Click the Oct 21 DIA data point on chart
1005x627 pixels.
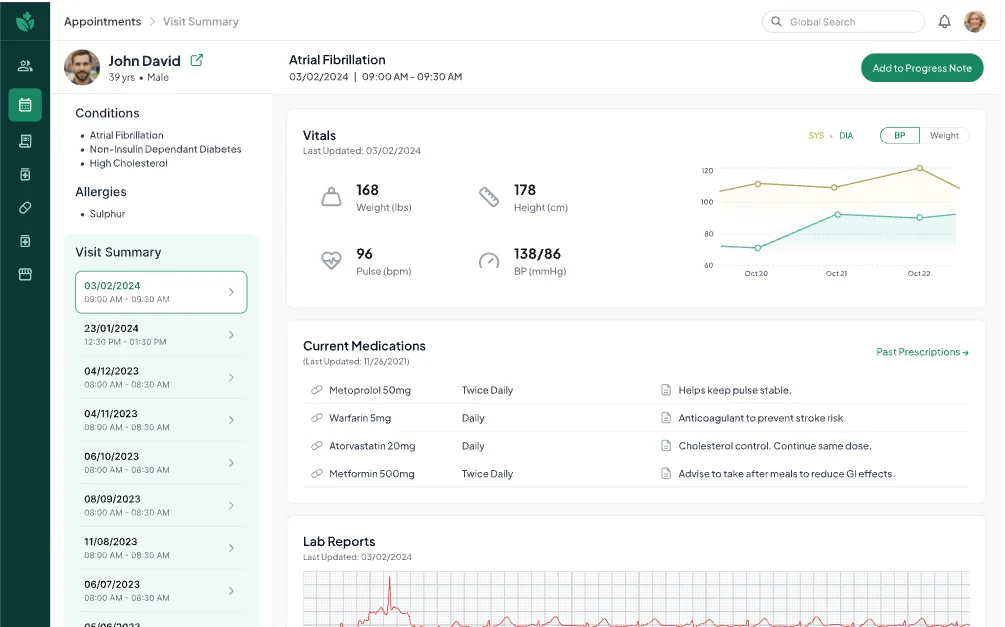pyautogui.click(x=837, y=215)
